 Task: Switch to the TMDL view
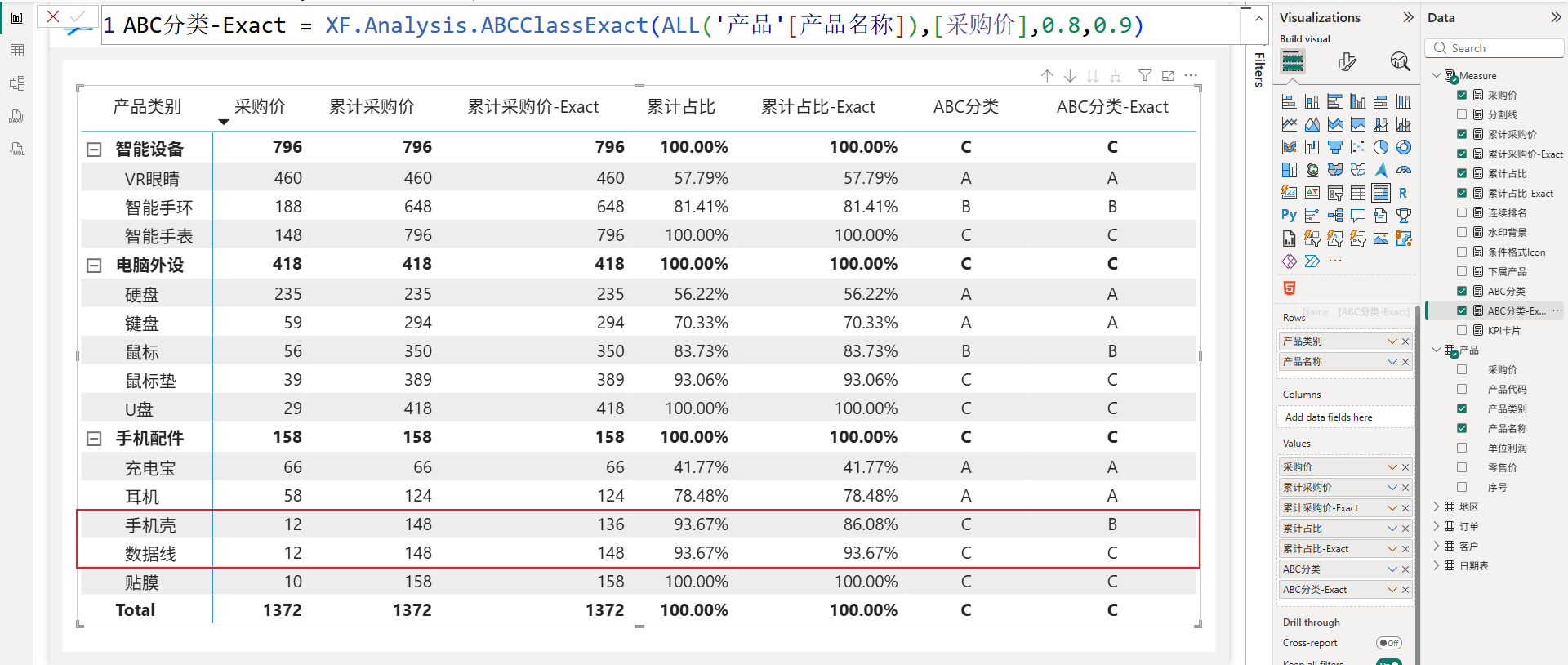click(x=16, y=149)
